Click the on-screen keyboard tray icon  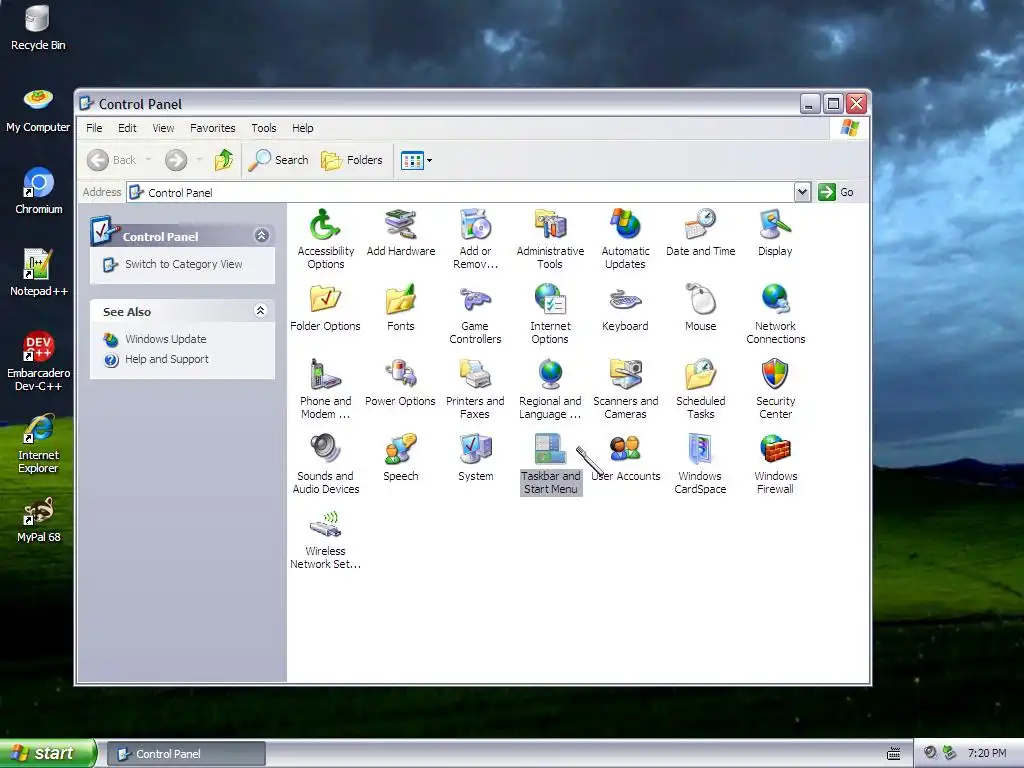[893, 754]
